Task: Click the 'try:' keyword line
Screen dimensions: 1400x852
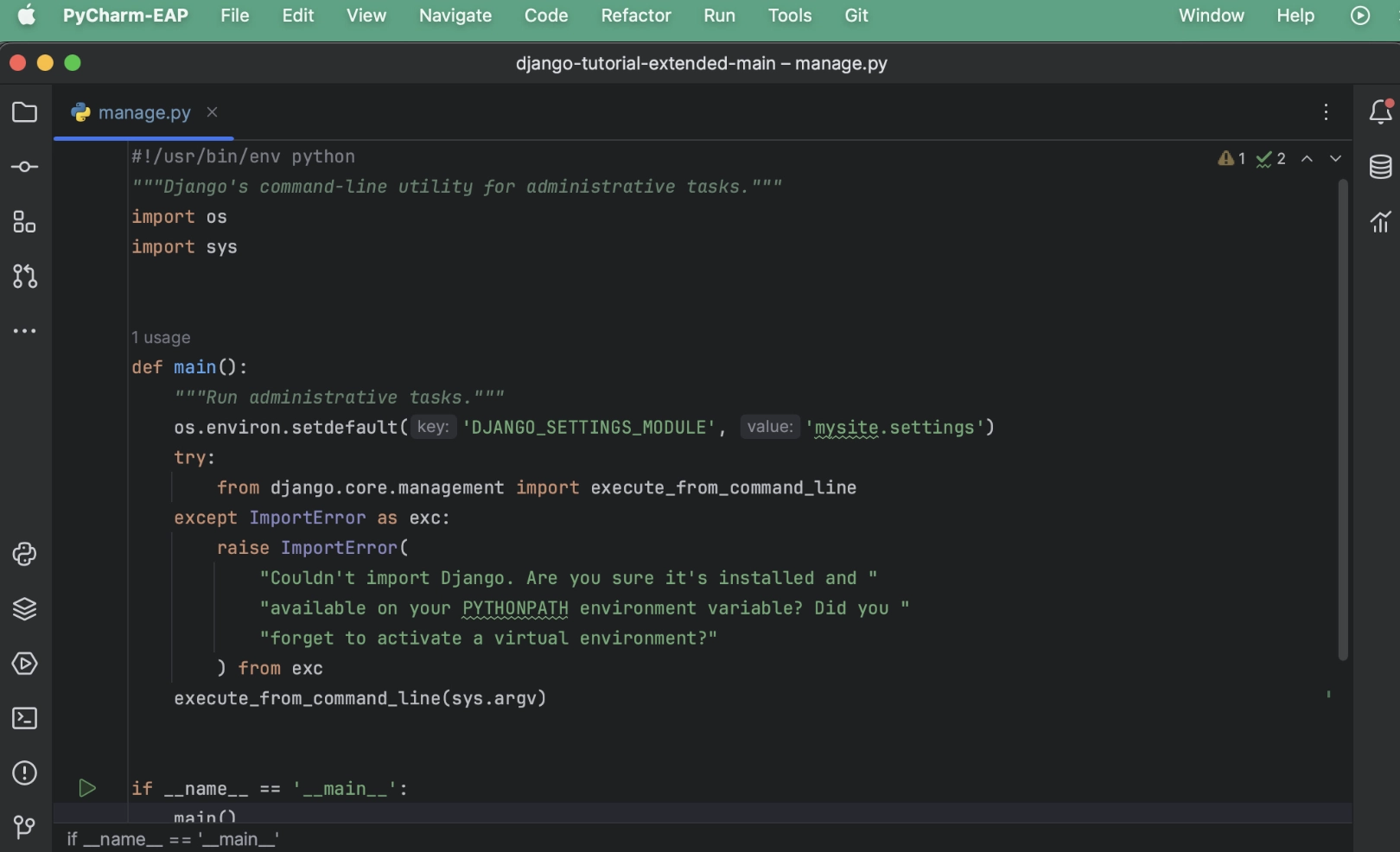Action: tap(194, 457)
